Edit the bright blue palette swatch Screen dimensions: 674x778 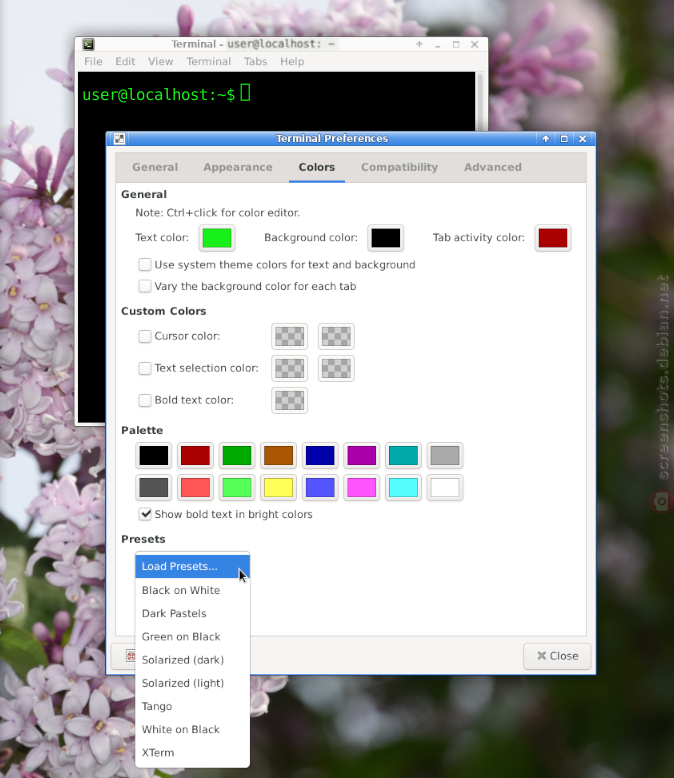click(x=320, y=488)
